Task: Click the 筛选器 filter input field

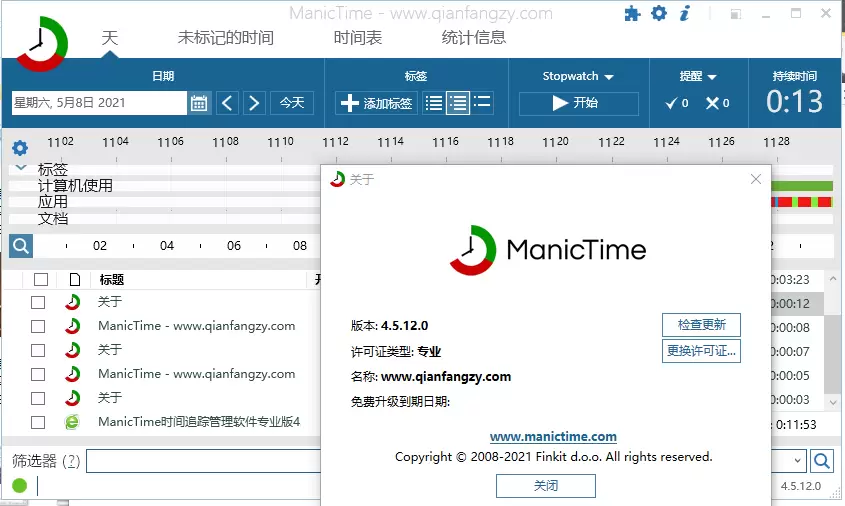Action: click(204, 461)
